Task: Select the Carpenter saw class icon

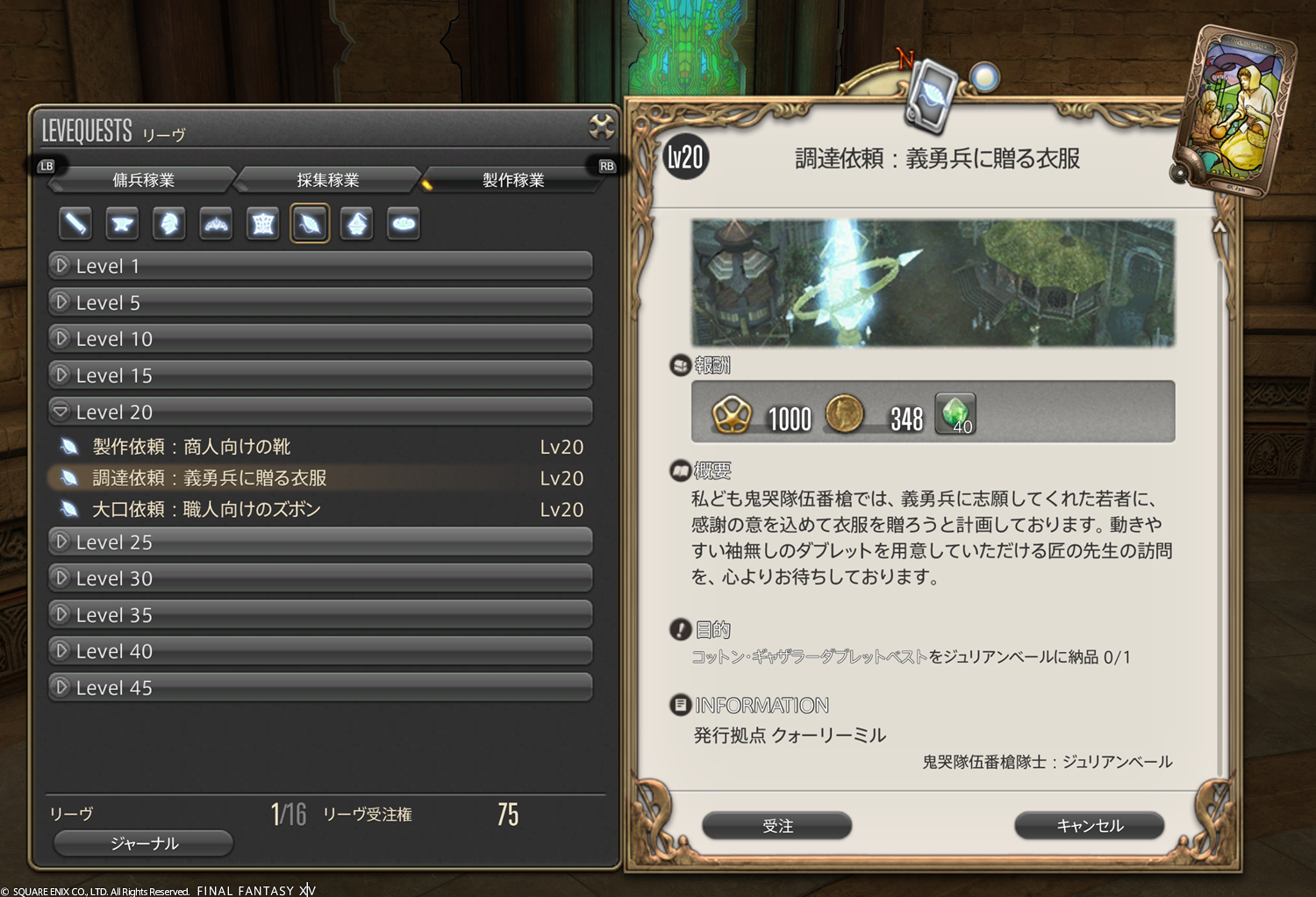Action: [75, 224]
